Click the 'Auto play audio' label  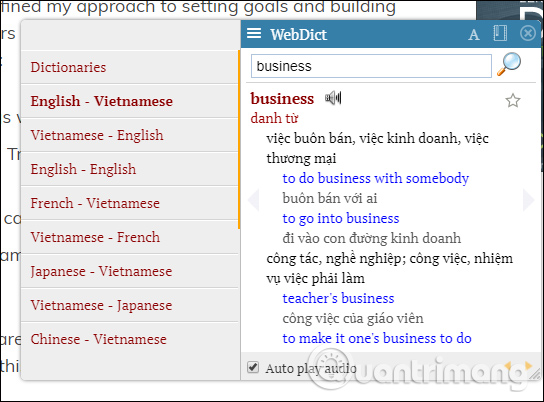tap(311, 368)
